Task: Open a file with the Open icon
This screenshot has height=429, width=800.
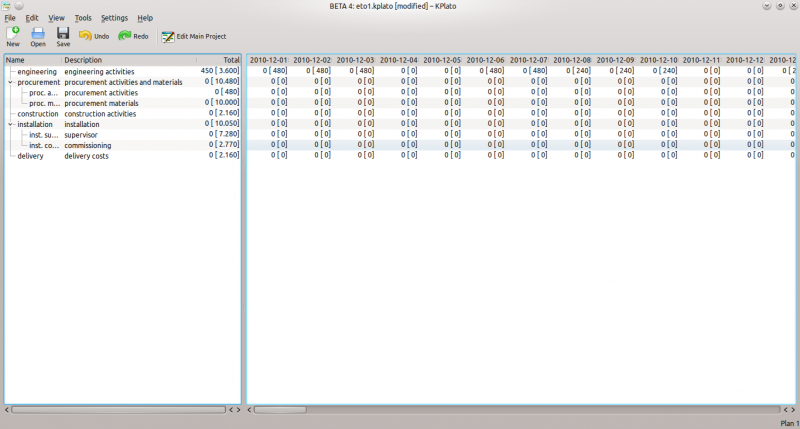Action: [38, 33]
